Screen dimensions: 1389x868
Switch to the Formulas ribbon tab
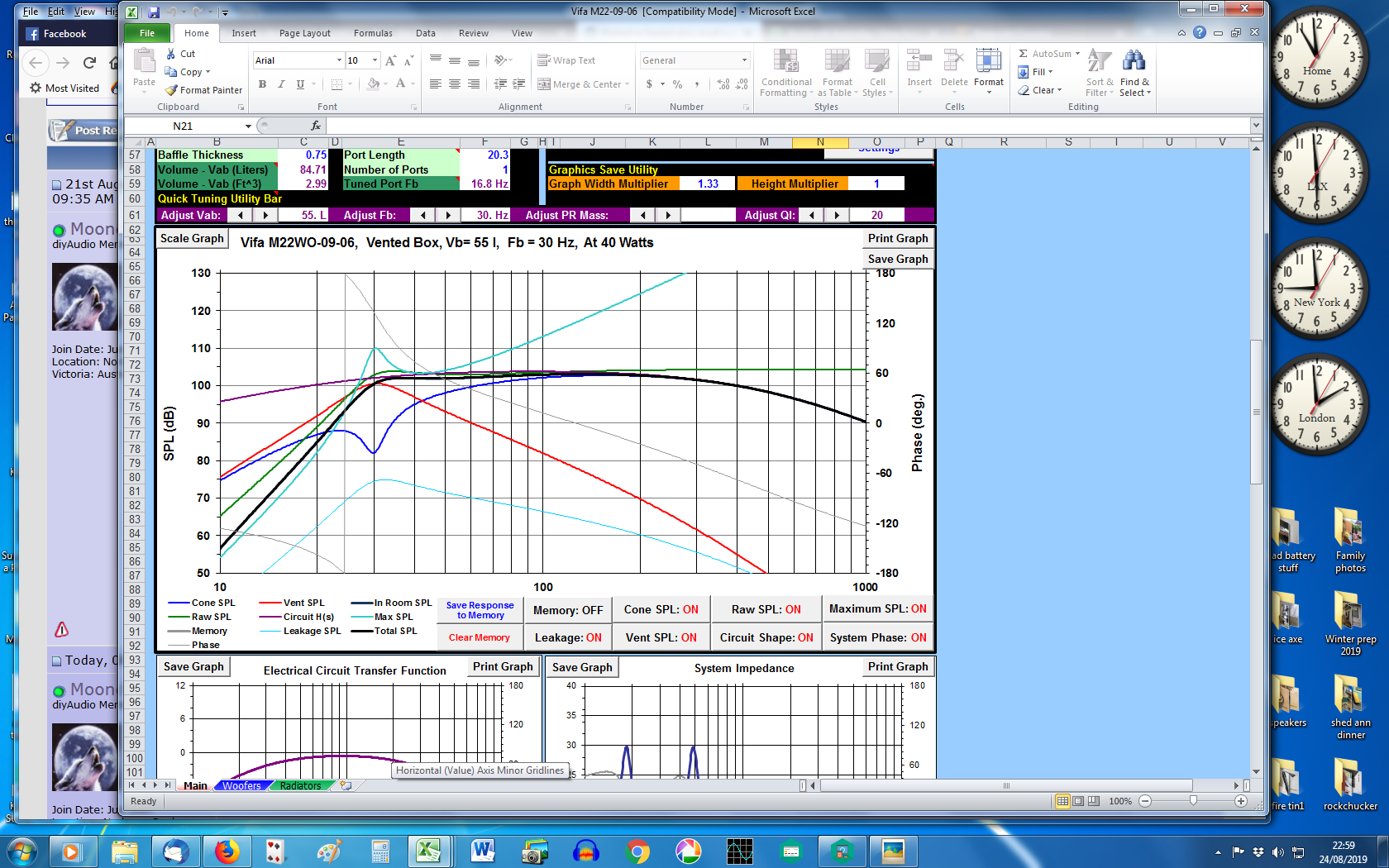tap(373, 33)
